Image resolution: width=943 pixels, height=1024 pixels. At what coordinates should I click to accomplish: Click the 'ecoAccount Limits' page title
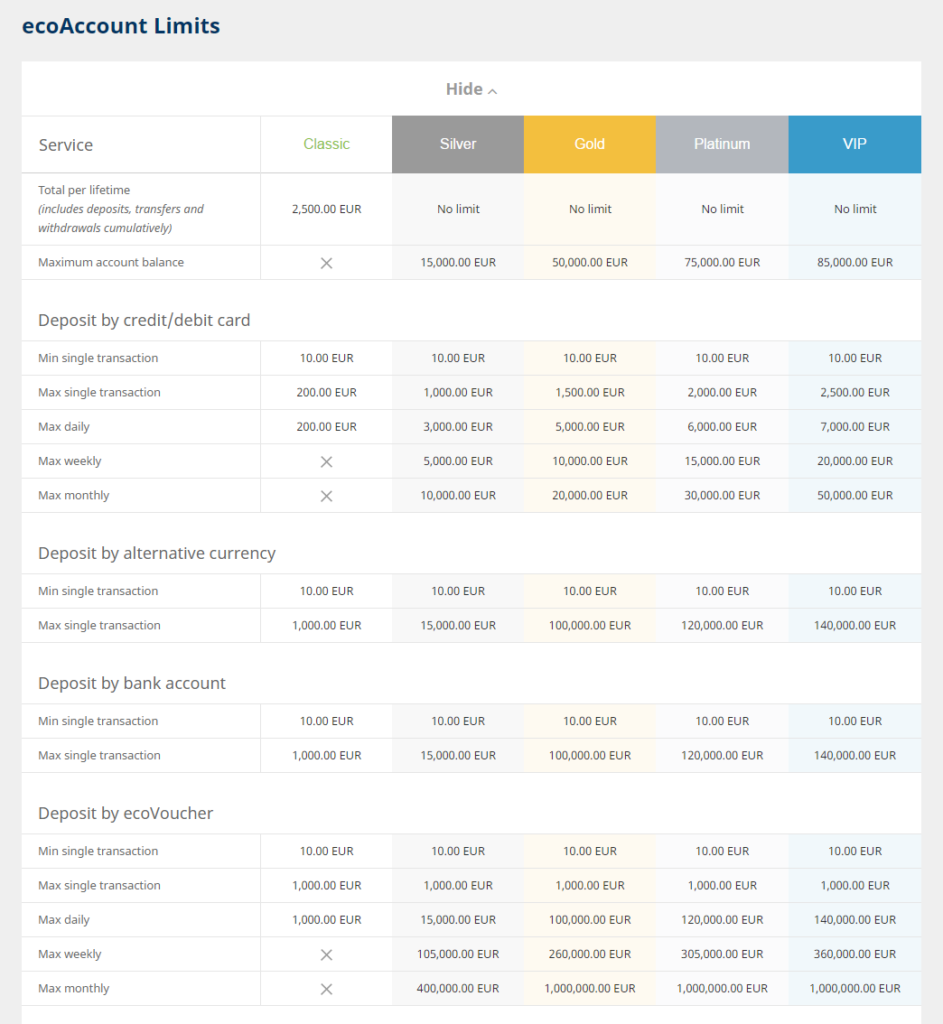click(121, 26)
